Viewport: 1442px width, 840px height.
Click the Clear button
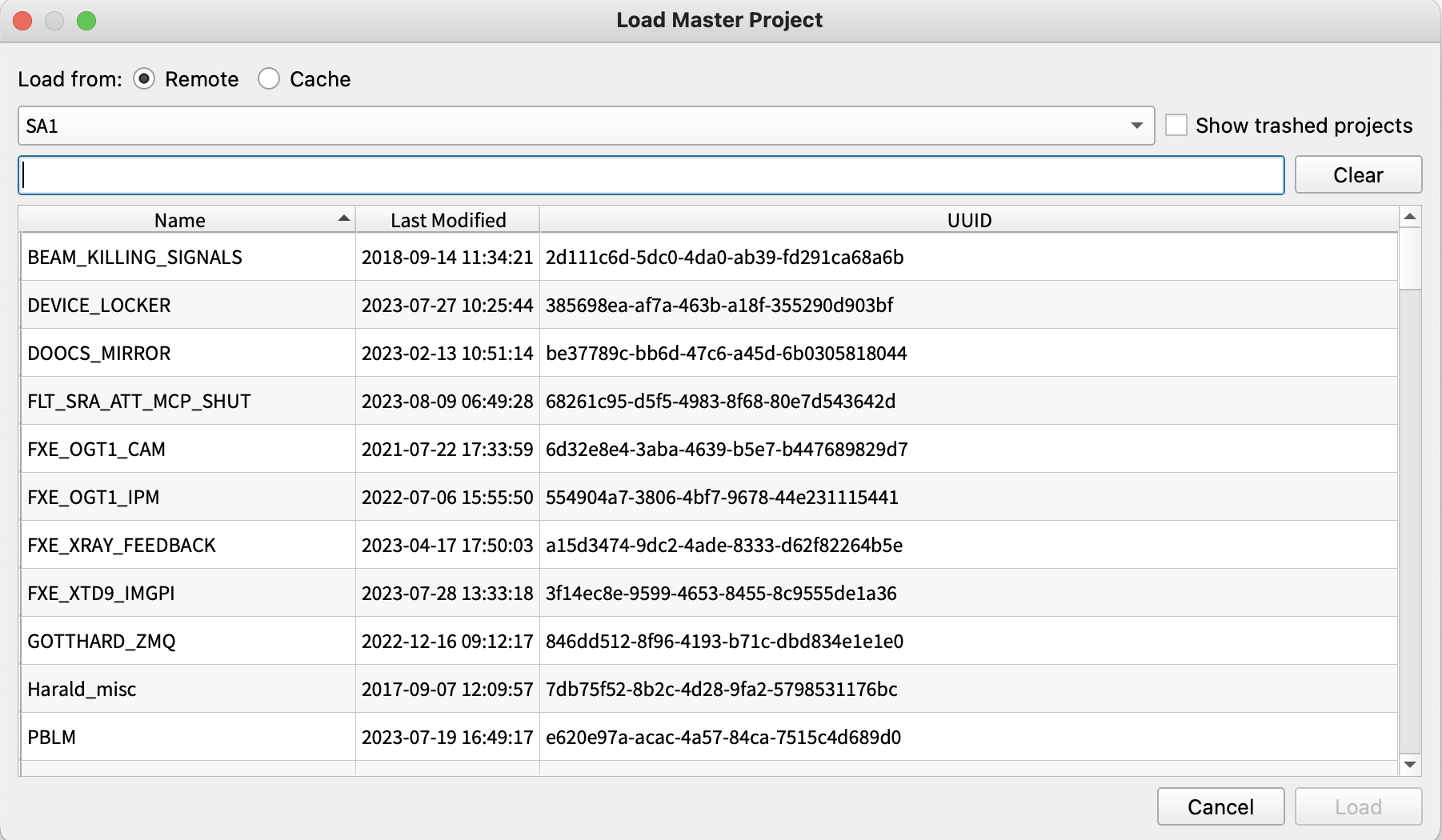pos(1358,175)
